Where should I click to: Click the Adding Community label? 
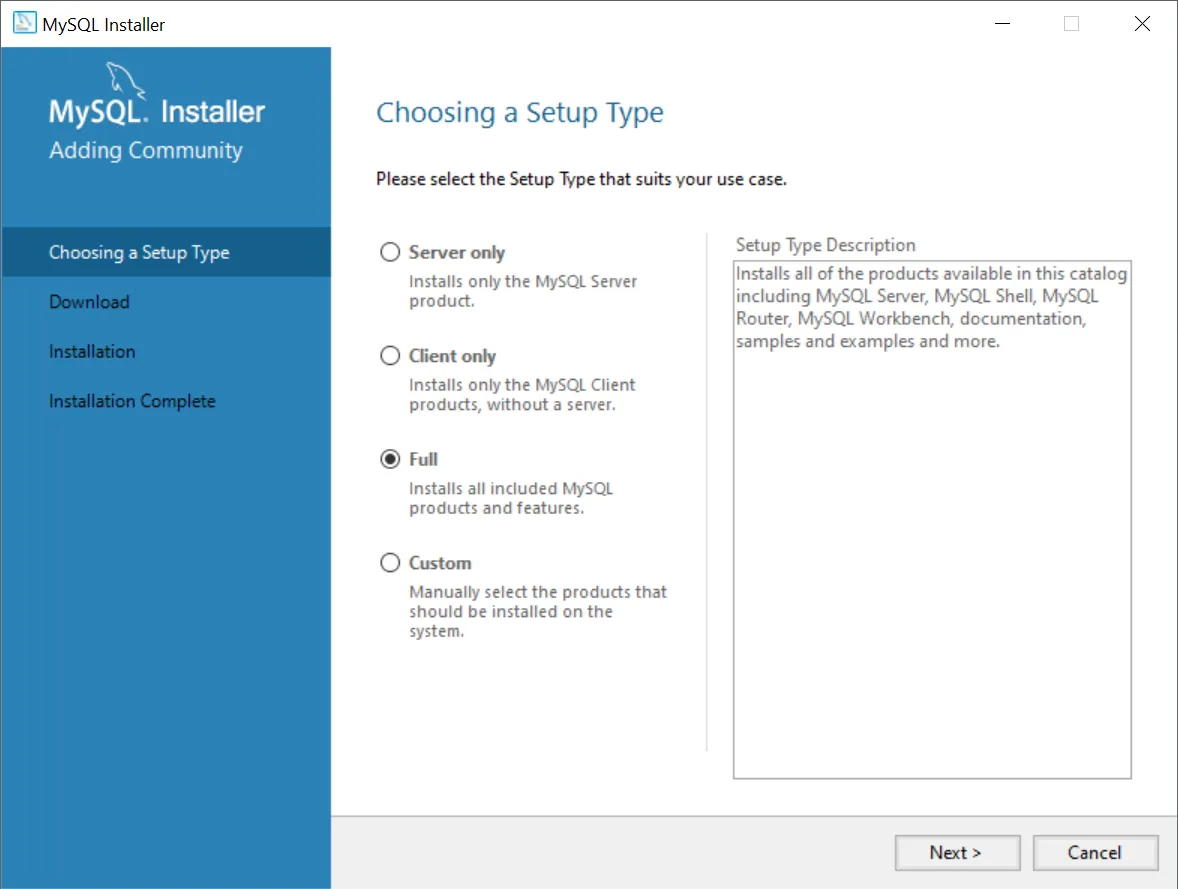[x=145, y=150]
